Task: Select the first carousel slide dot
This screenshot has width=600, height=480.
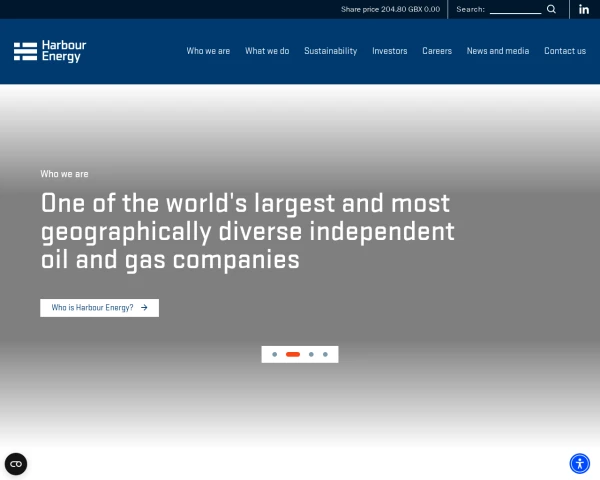Action: coord(274,354)
